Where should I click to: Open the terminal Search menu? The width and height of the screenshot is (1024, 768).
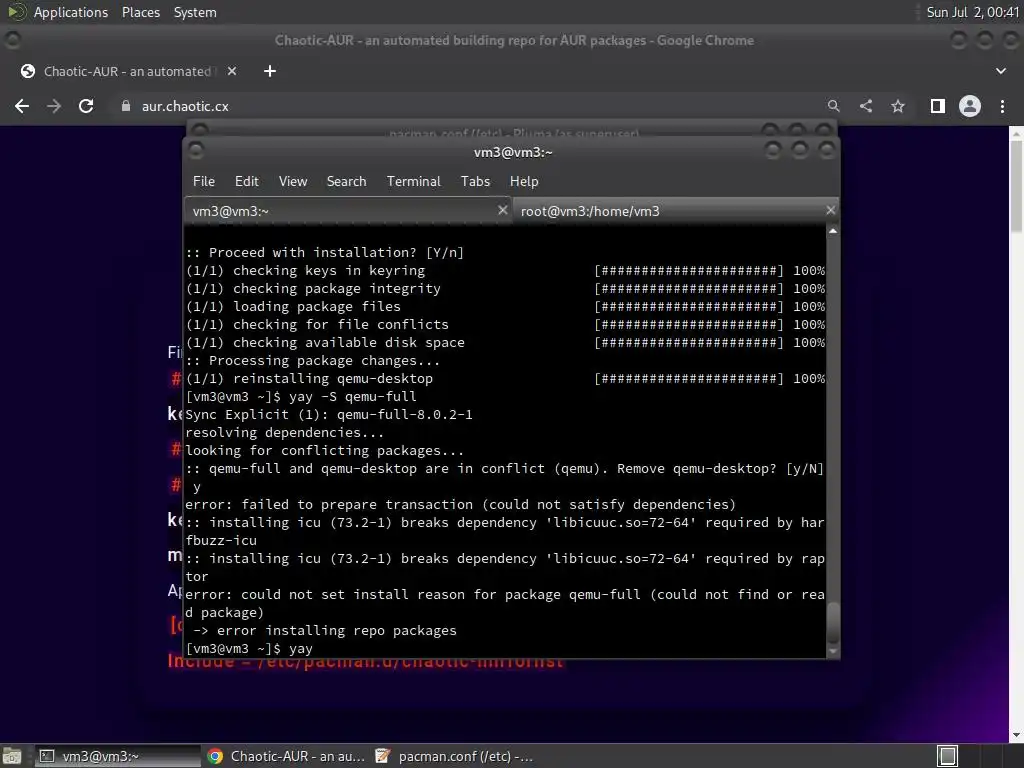[346, 181]
